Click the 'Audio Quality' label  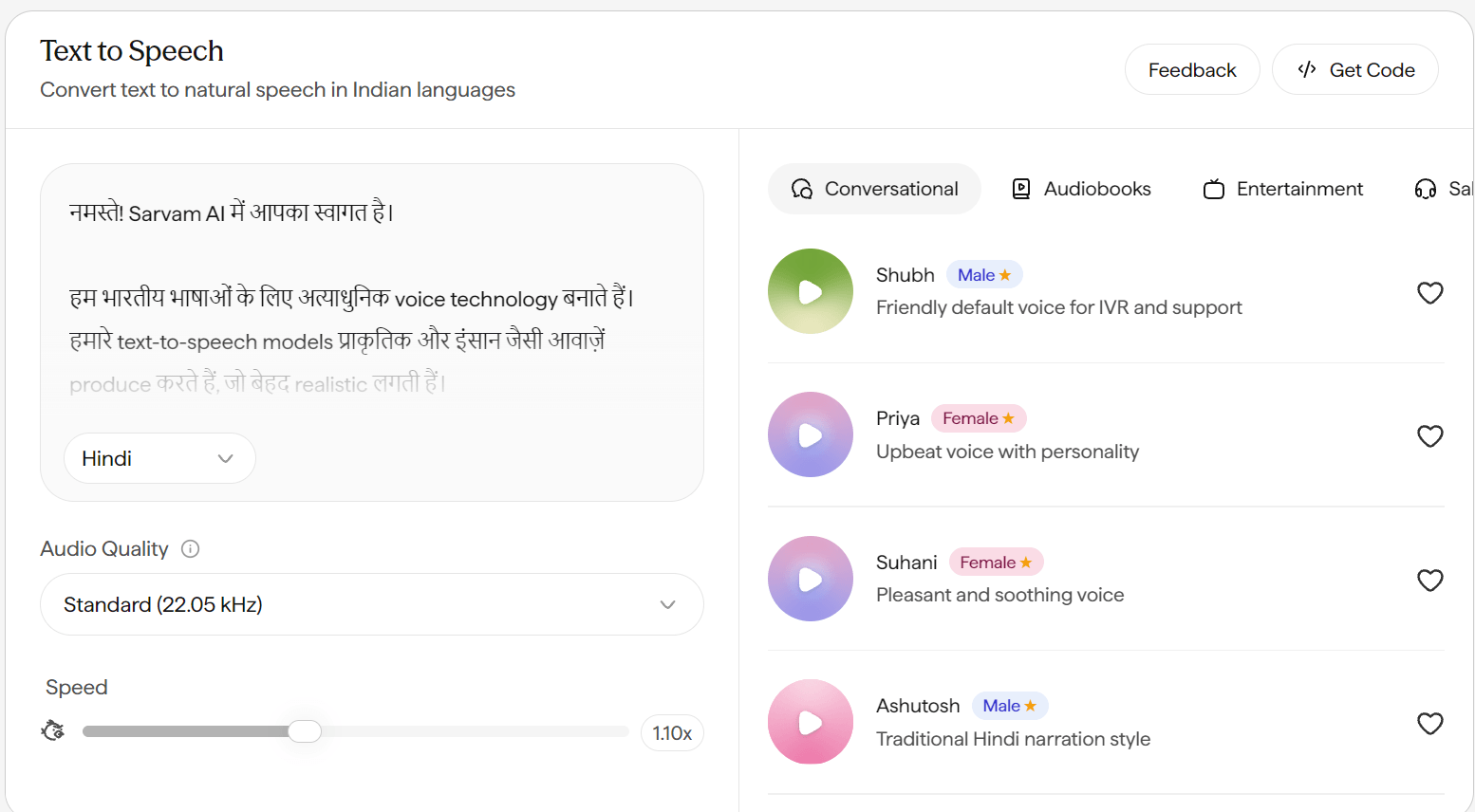[104, 548]
